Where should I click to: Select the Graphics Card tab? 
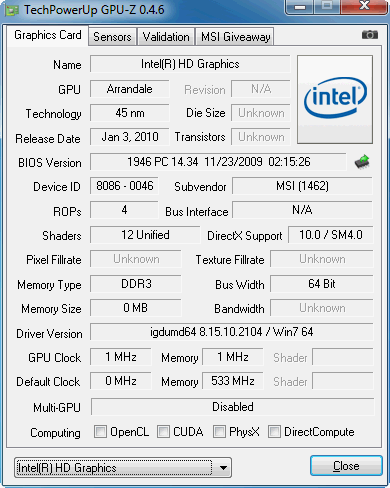48,35
